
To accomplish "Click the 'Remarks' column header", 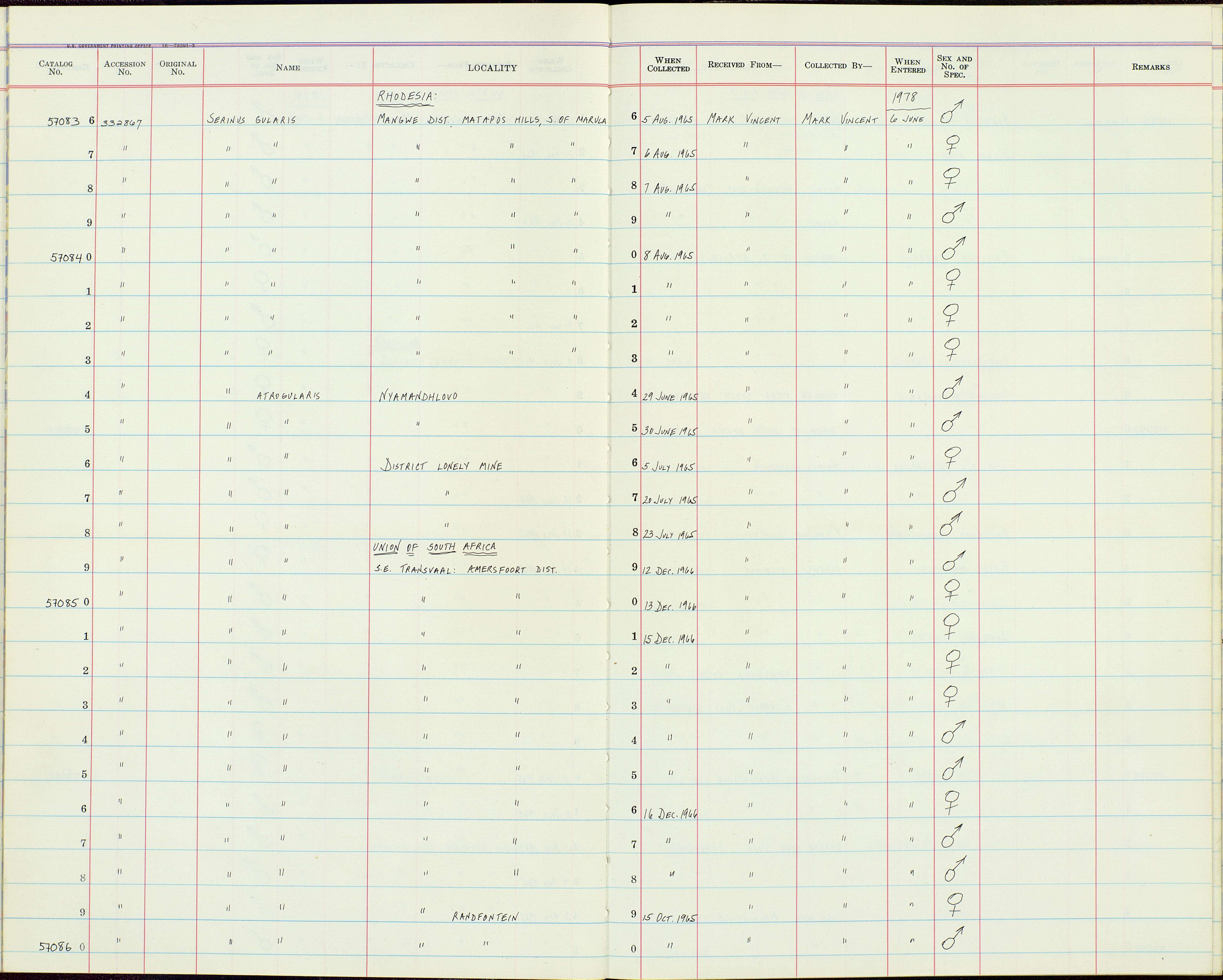I will click(x=1150, y=67).
